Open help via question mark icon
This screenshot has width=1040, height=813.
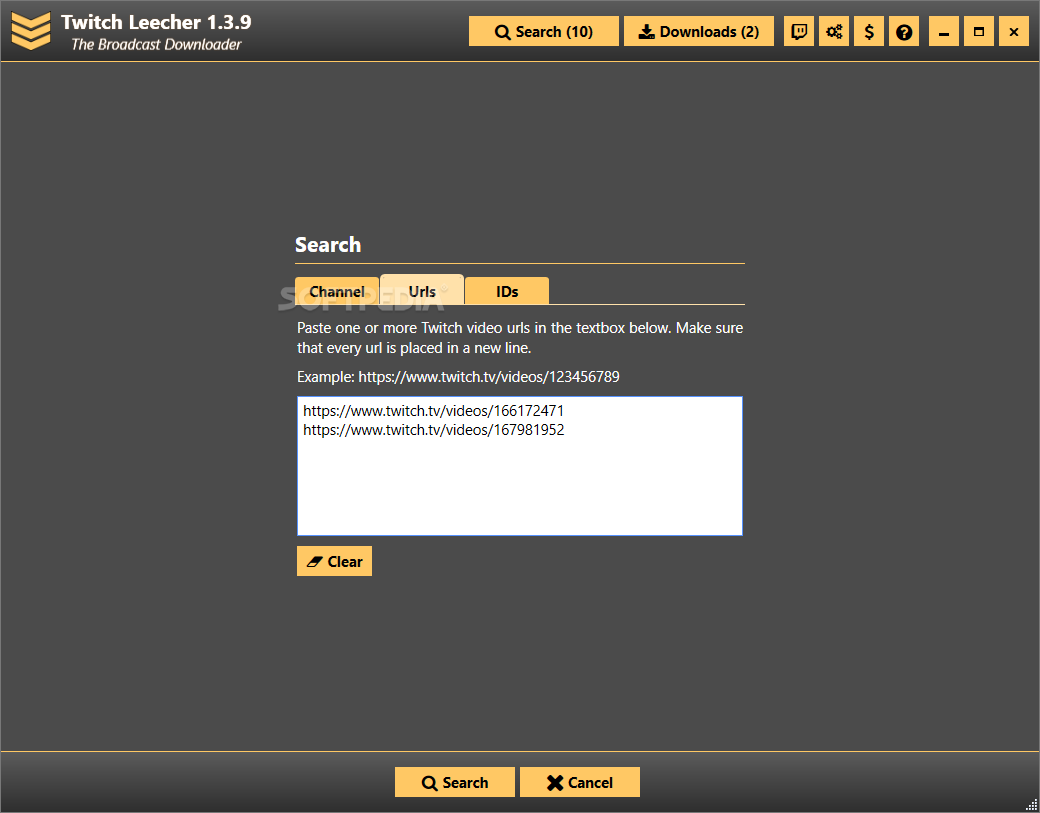[904, 31]
